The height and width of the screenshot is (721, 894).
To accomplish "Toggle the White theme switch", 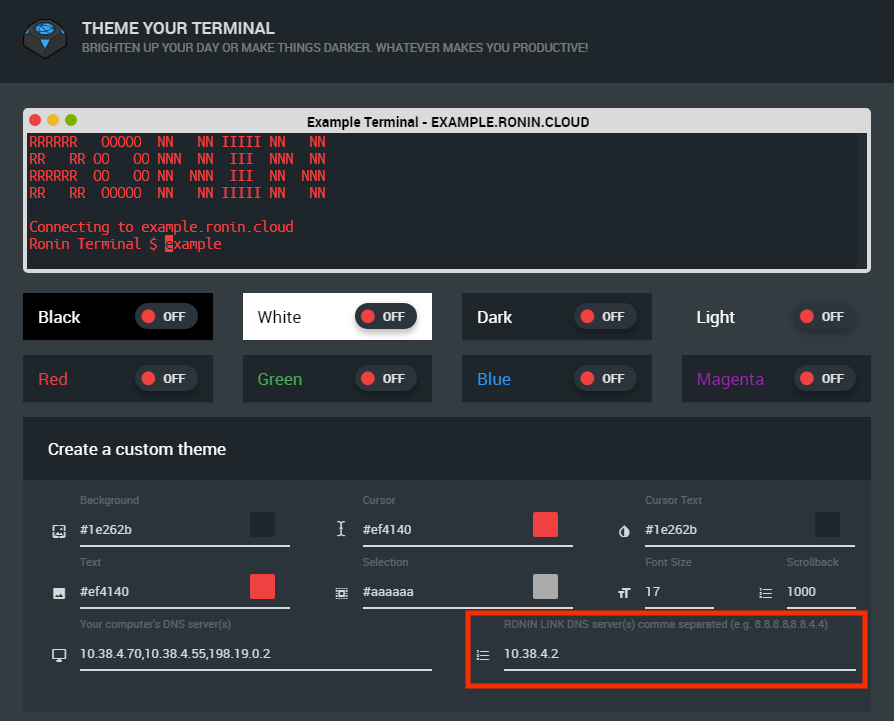I will point(385,316).
